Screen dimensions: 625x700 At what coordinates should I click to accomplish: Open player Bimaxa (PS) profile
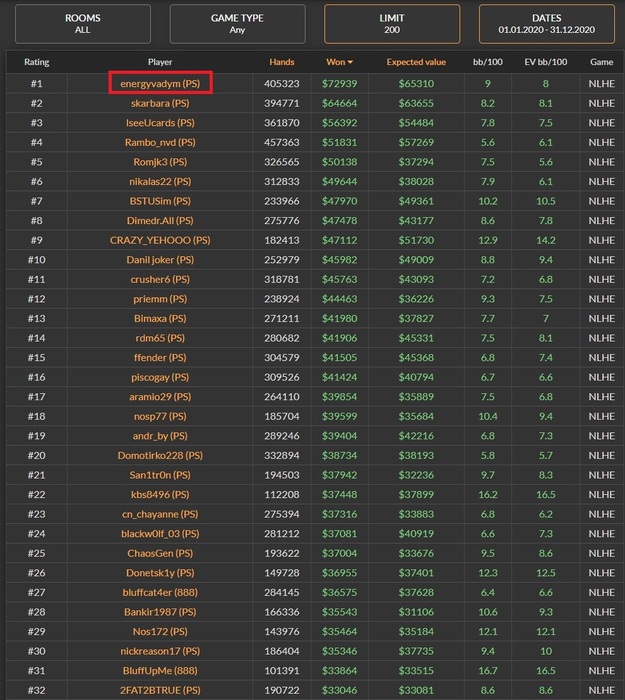160,319
